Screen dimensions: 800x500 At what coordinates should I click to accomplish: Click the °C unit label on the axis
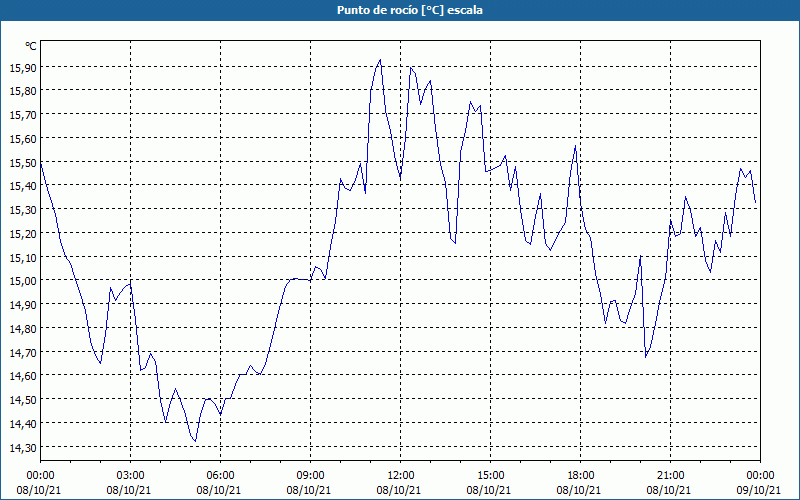click(31, 46)
